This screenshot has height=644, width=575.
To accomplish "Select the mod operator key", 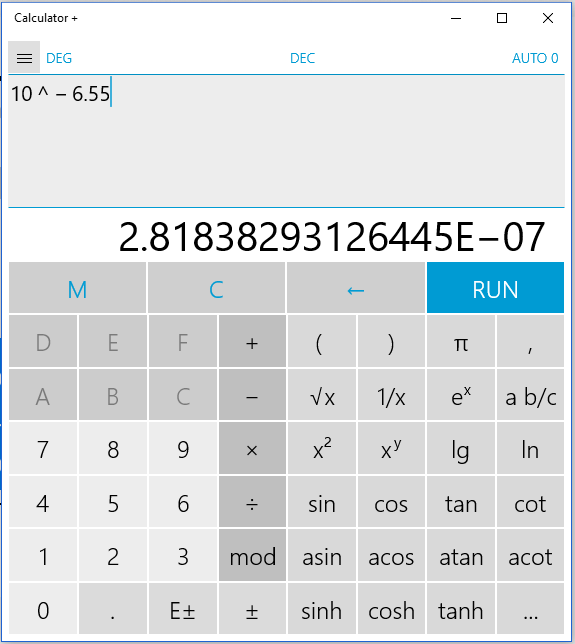I will coord(252,555).
